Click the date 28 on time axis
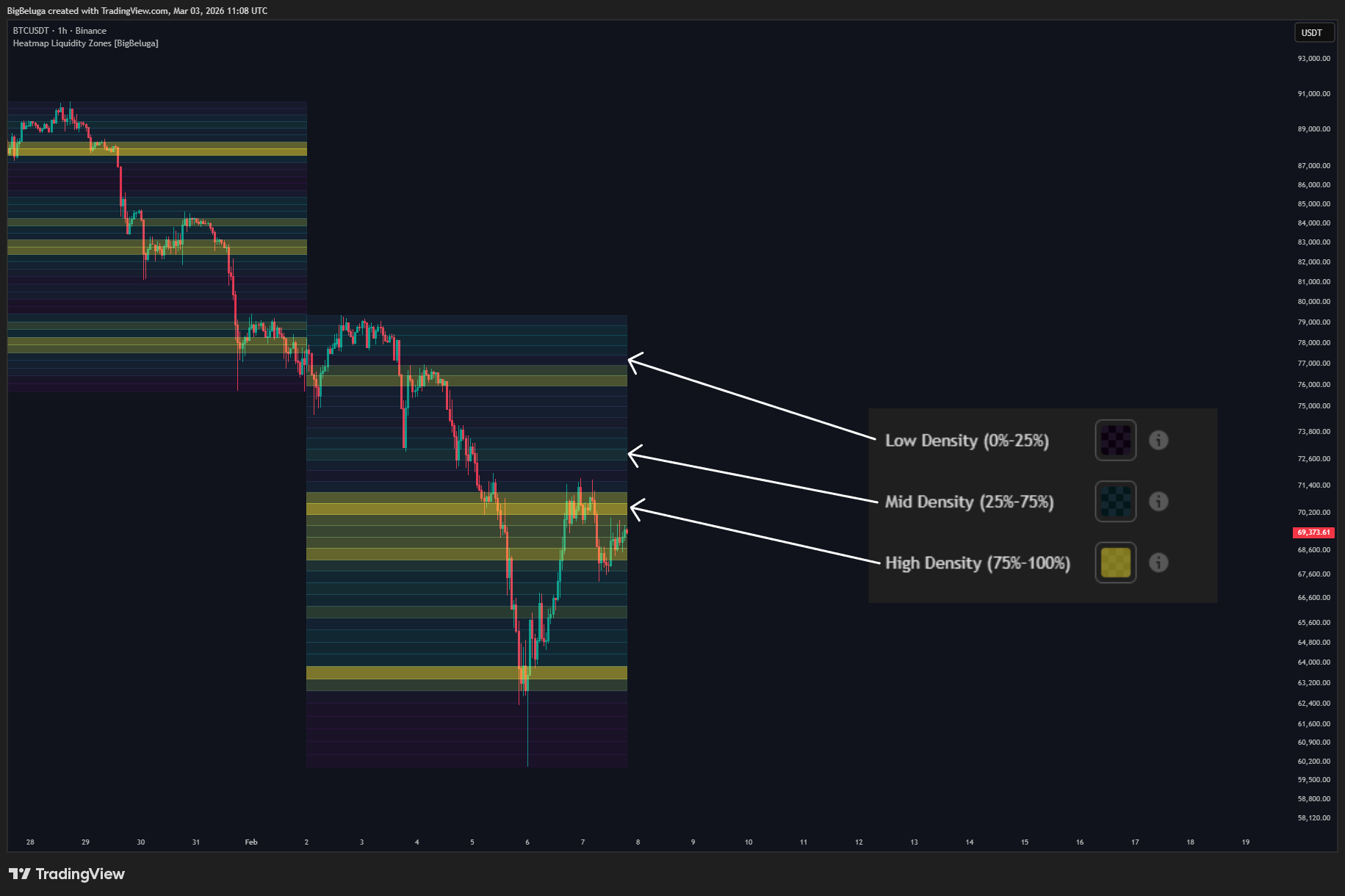The width and height of the screenshot is (1345, 896). pos(30,842)
